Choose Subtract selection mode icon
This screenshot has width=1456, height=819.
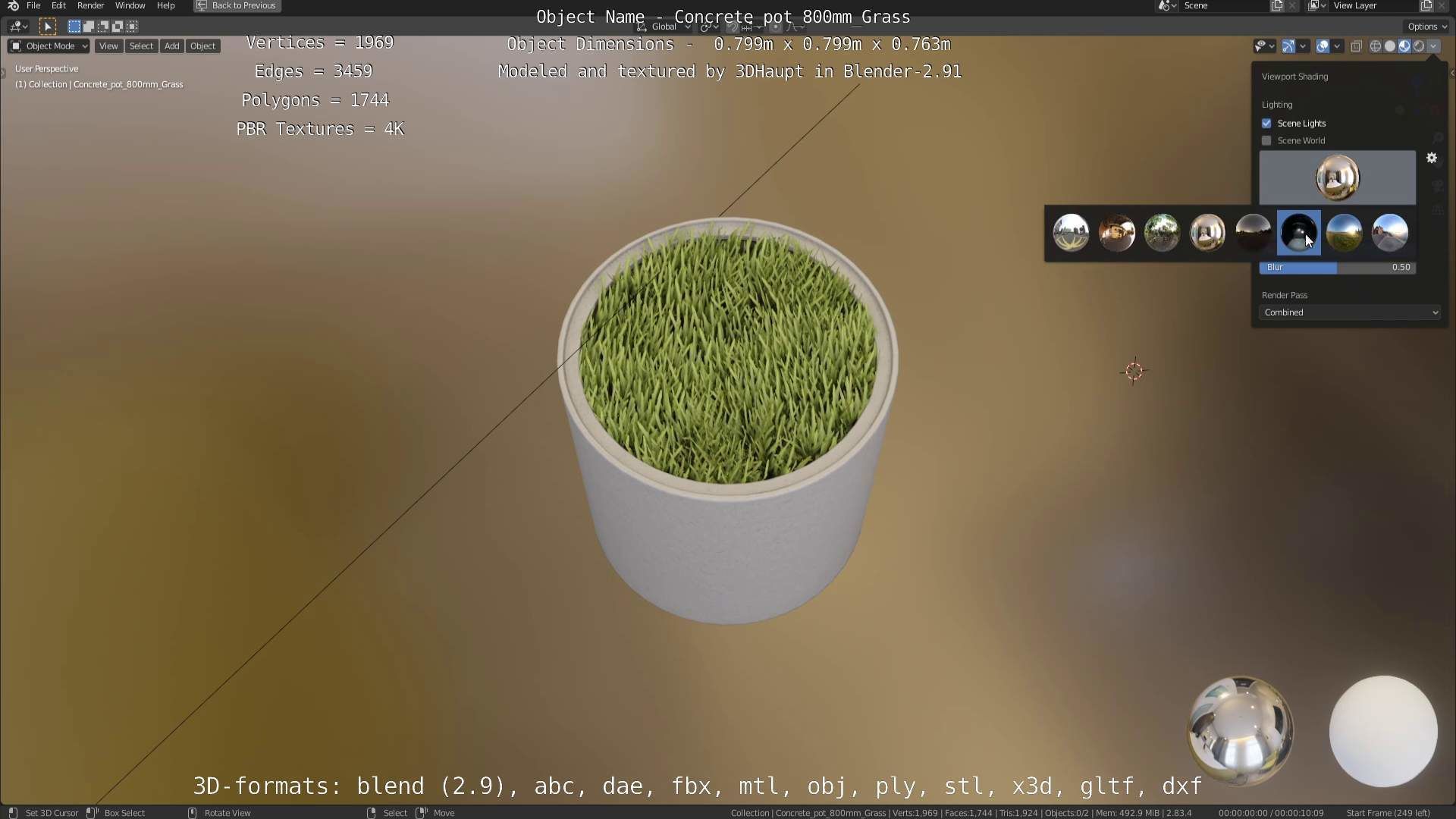click(x=102, y=27)
